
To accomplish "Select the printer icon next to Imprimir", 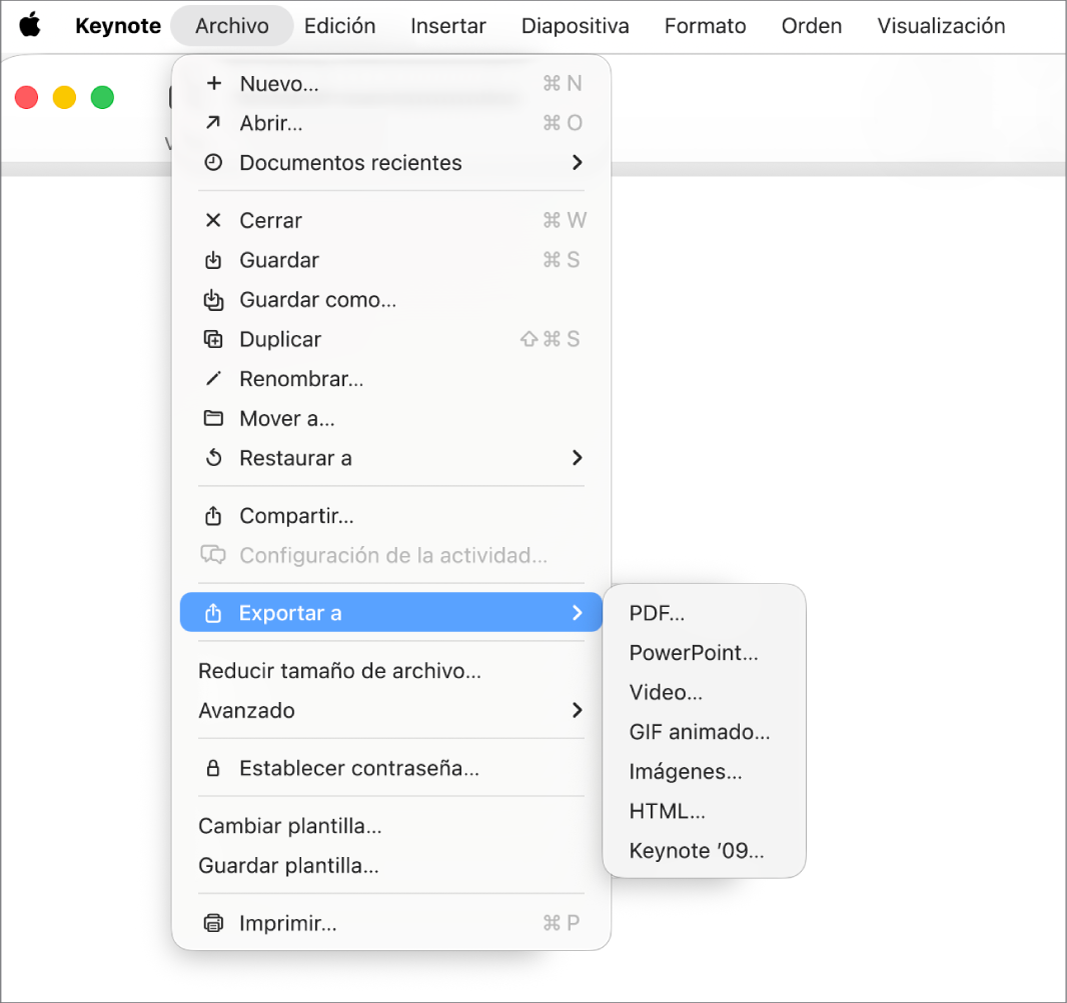I will 214,922.
